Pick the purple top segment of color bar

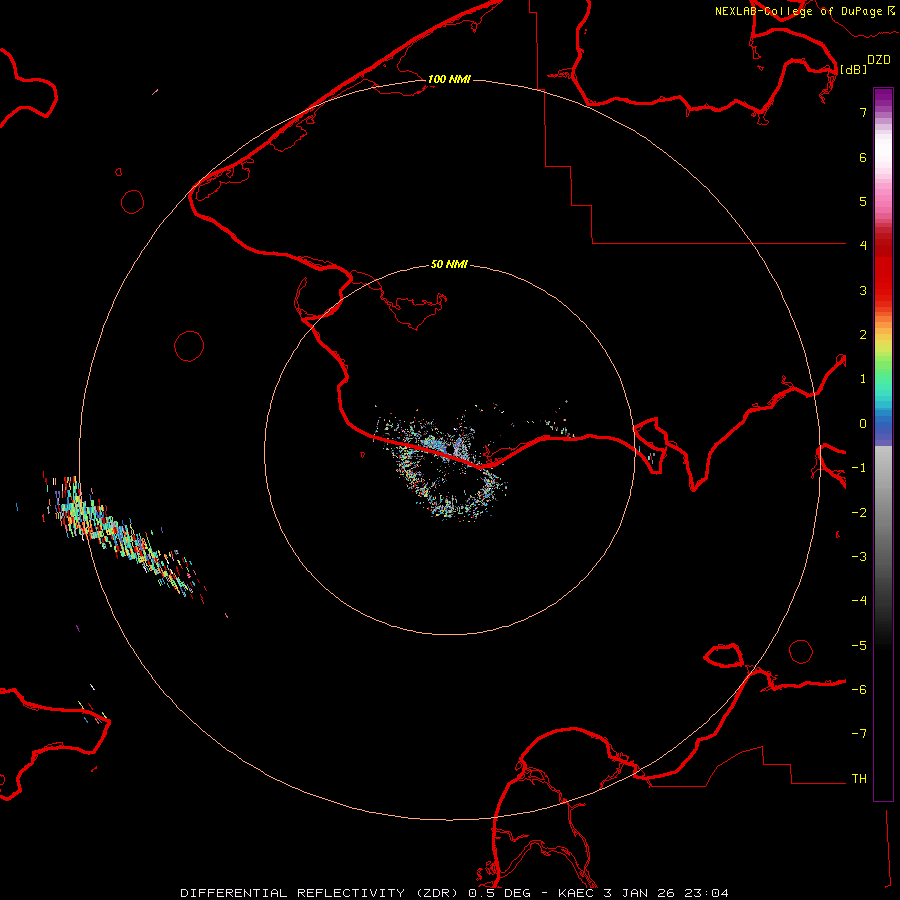coord(883,98)
